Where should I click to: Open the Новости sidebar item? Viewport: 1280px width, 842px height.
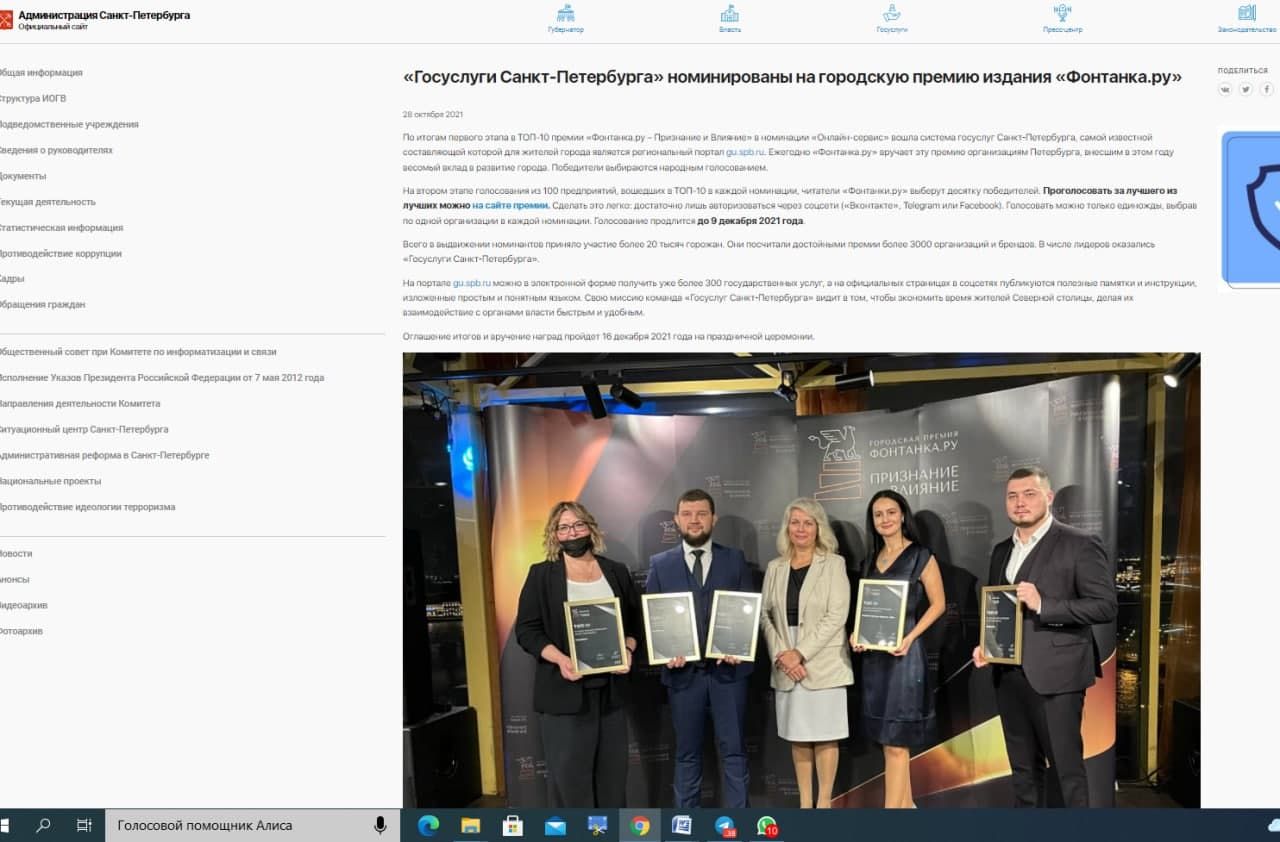[16, 554]
